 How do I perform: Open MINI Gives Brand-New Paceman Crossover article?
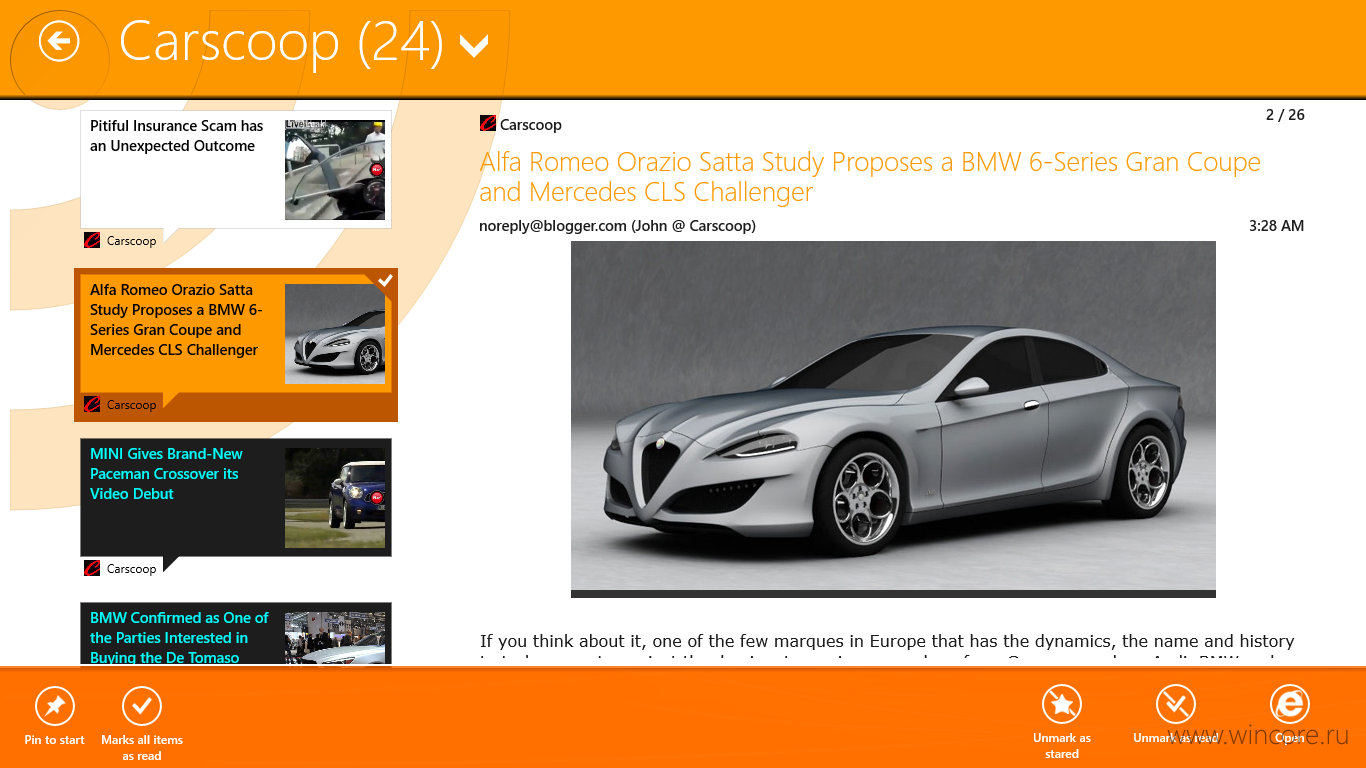click(x=236, y=497)
